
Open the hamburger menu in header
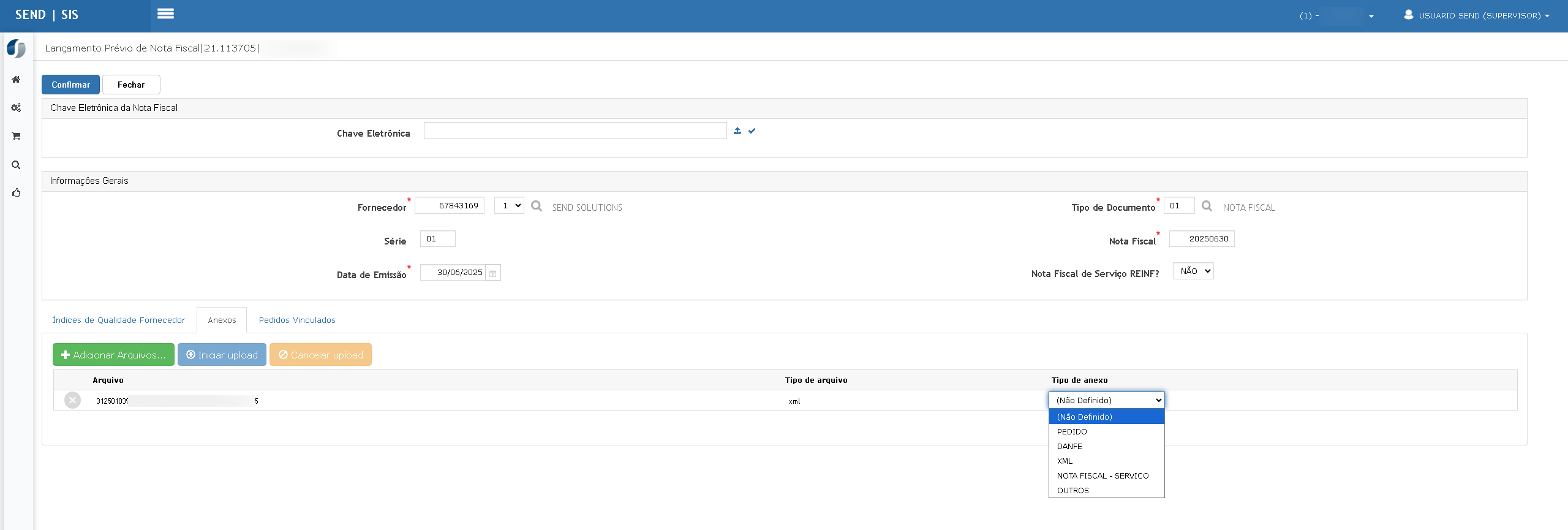click(165, 13)
